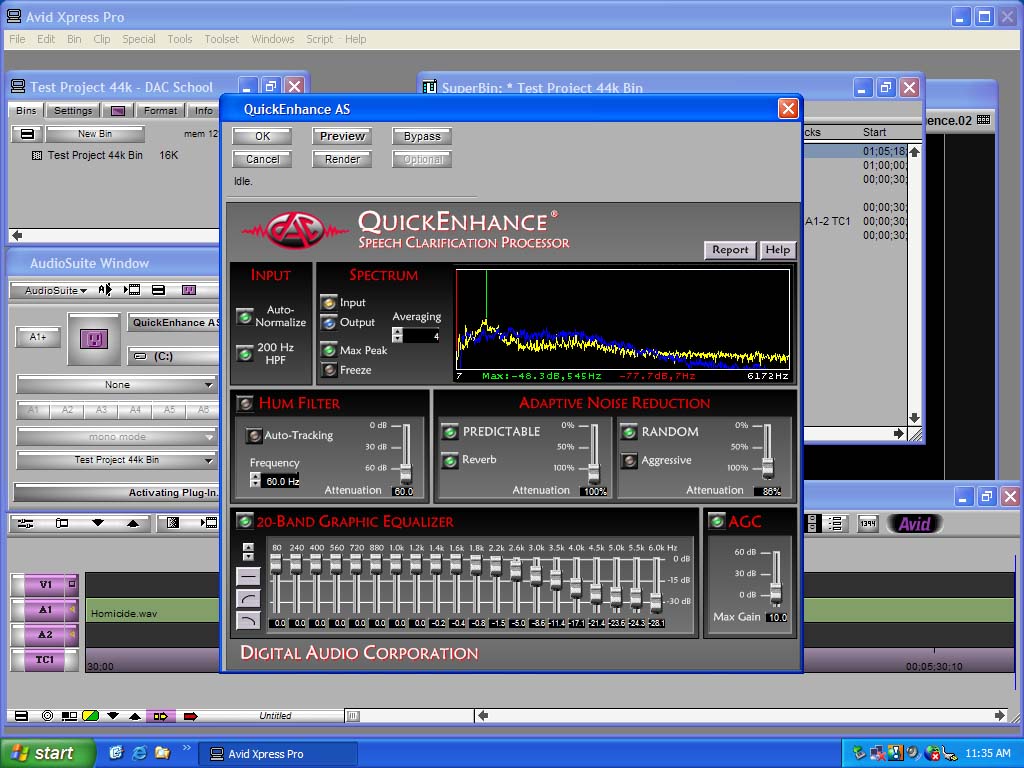
Task: Open the Tools menu
Action: tap(179, 39)
